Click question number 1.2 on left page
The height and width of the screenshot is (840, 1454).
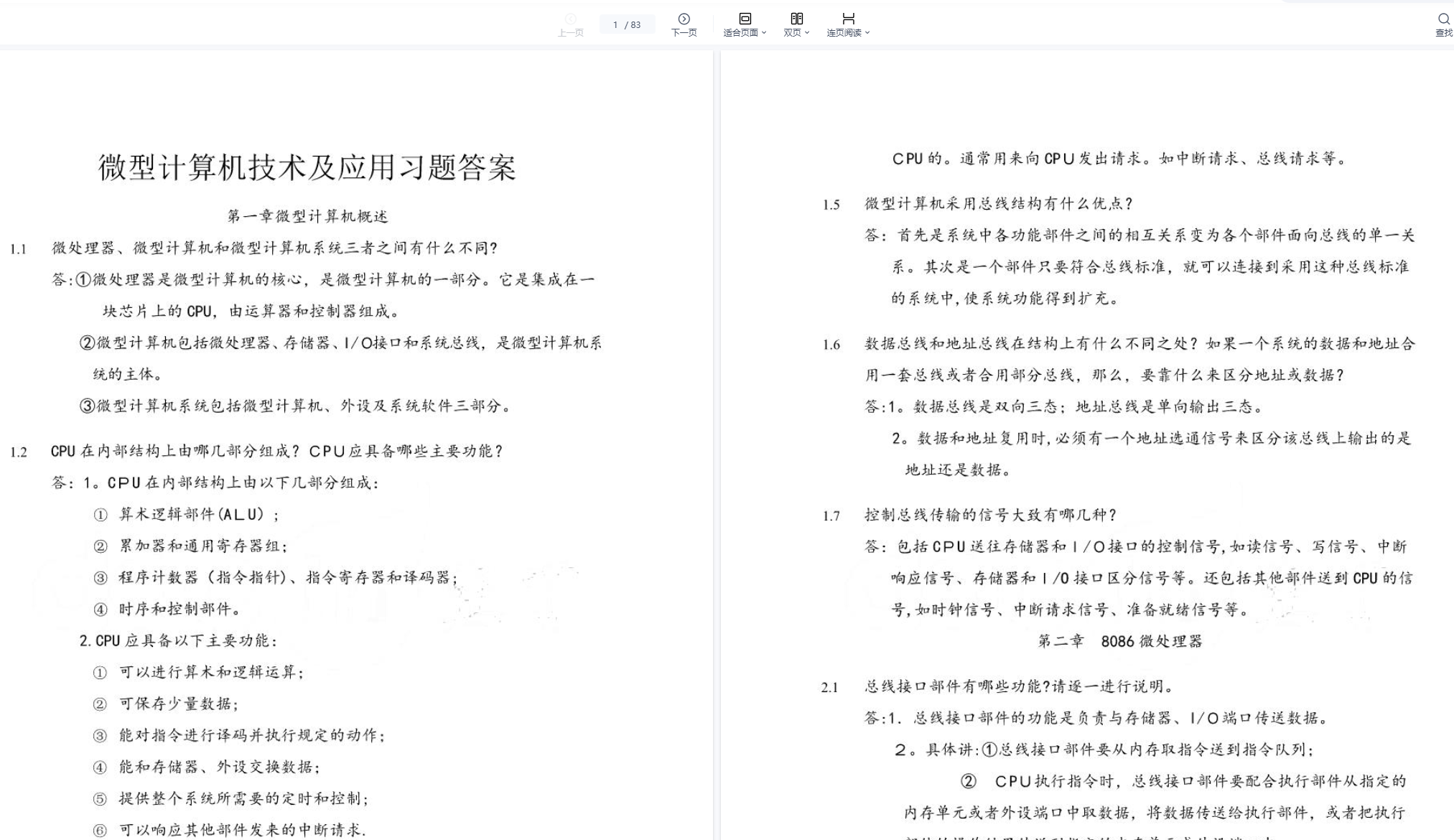(19, 452)
